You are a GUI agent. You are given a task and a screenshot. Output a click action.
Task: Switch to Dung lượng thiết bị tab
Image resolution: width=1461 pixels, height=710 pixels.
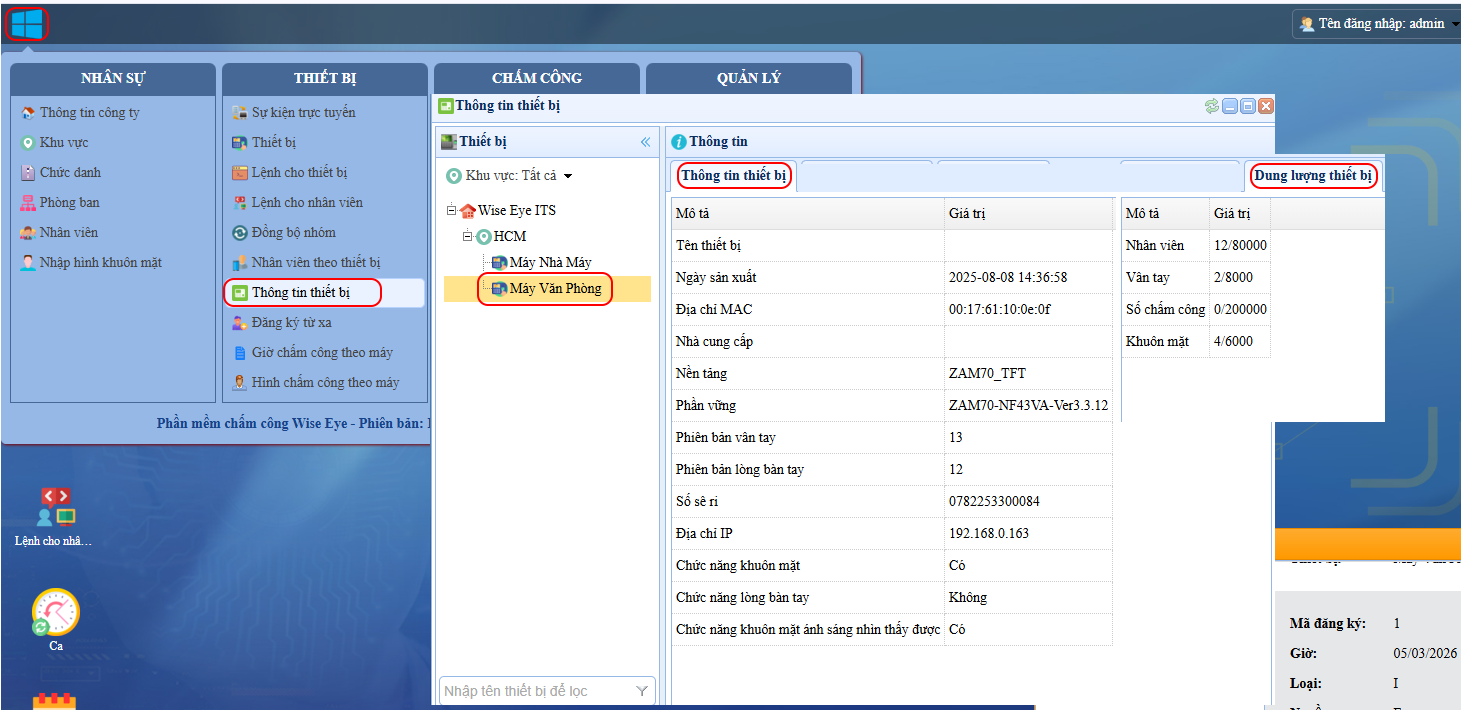pos(1312,176)
